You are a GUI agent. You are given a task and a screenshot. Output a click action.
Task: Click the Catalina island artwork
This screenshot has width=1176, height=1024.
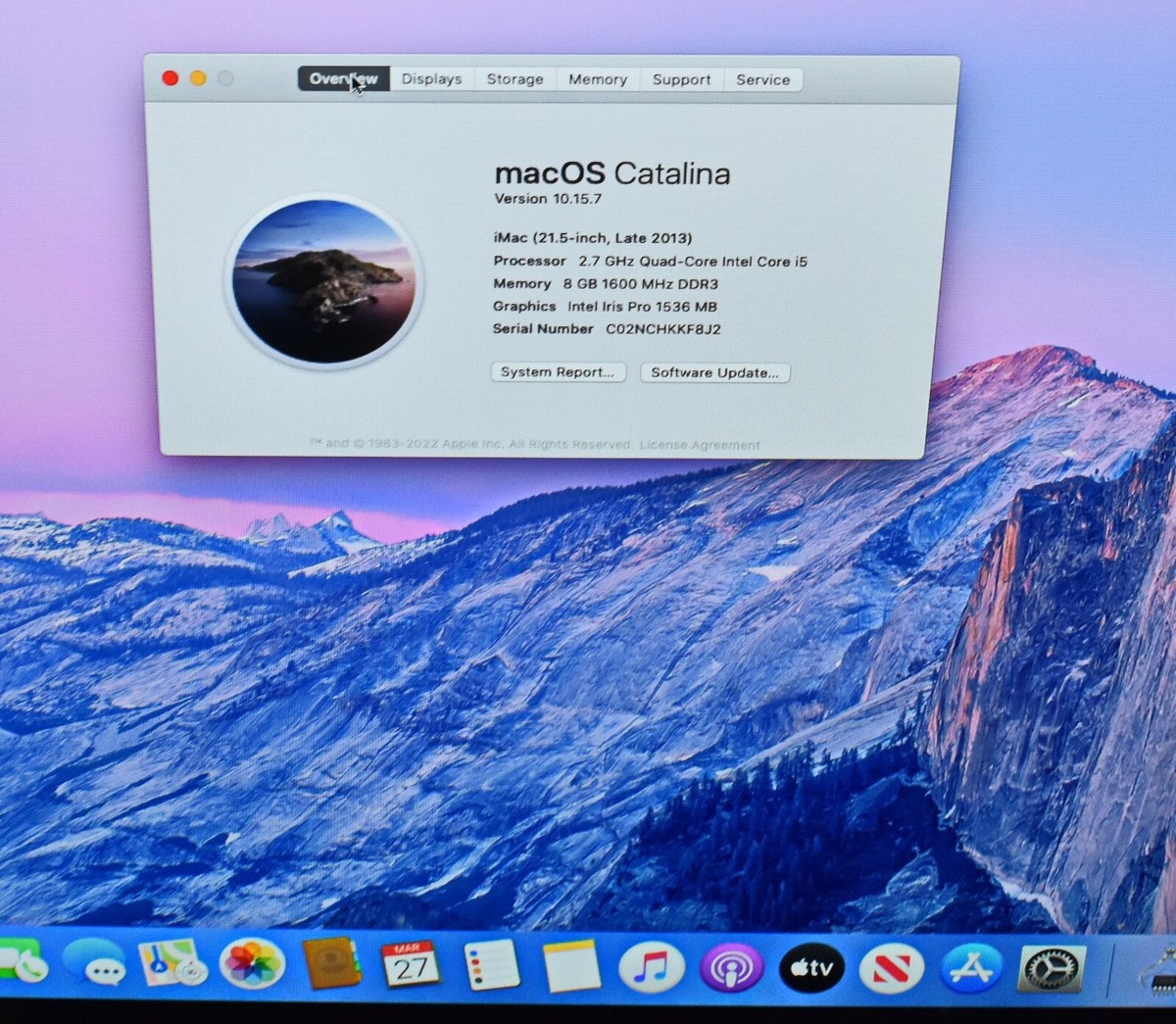click(x=323, y=281)
